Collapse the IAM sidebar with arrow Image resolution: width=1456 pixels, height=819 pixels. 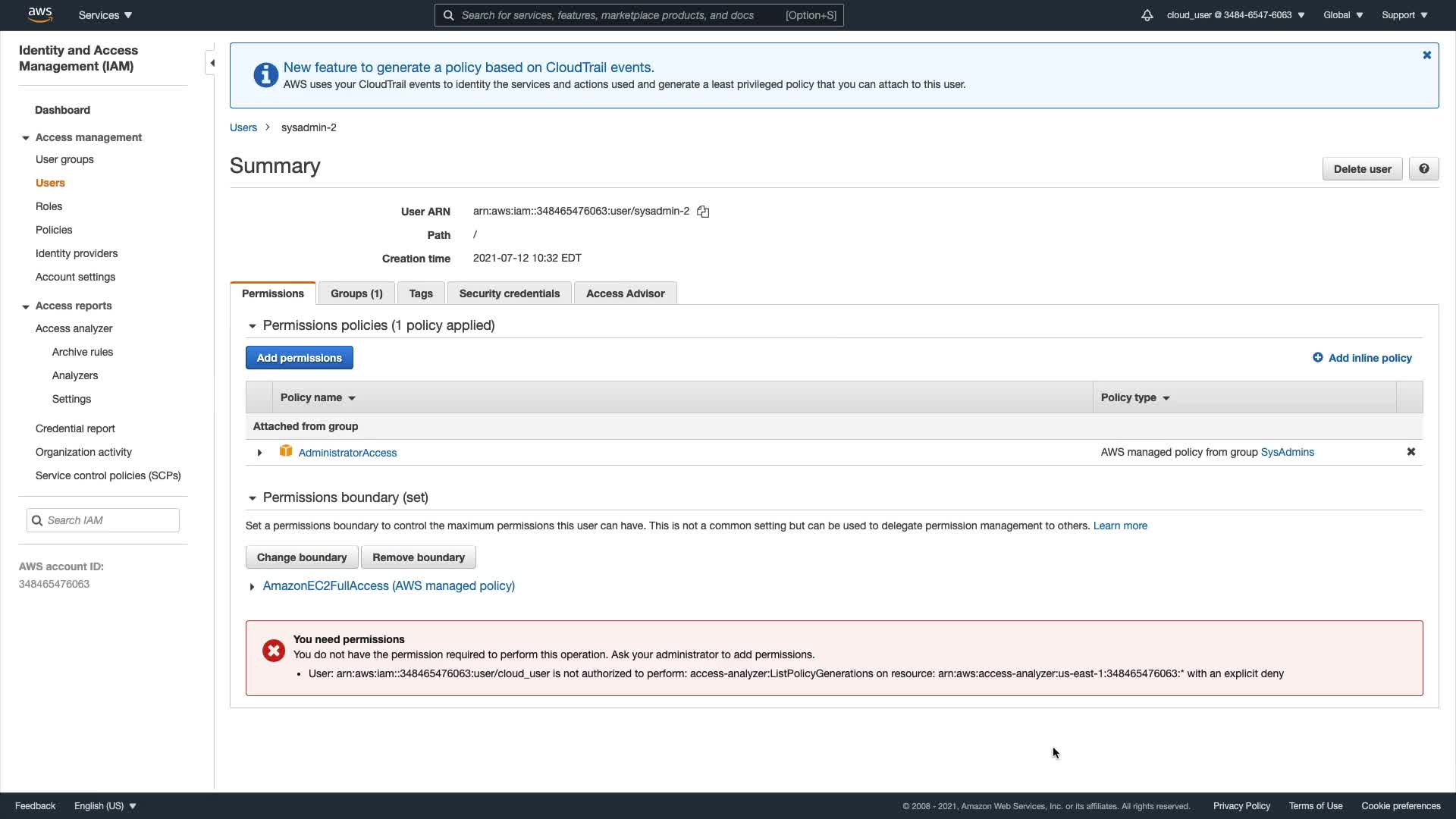point(212,63)
